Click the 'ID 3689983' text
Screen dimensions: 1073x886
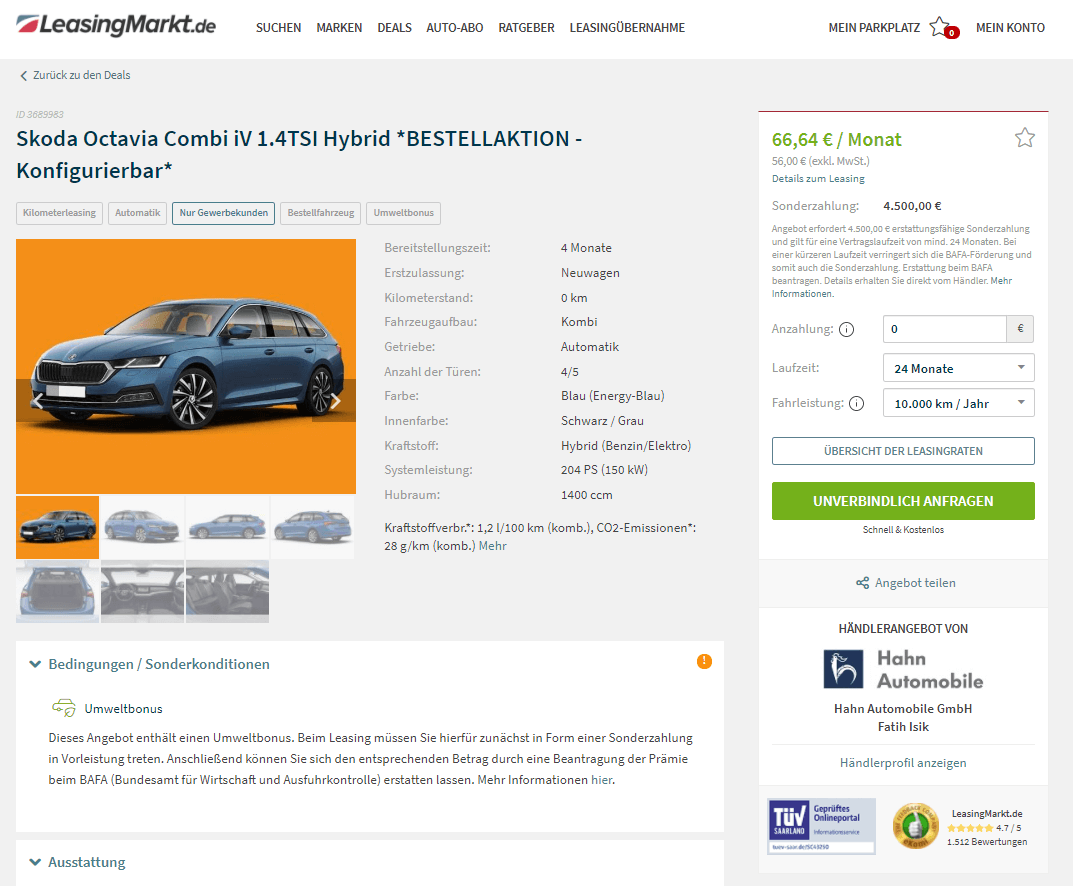pyautogui.click(x=40, y=114)
